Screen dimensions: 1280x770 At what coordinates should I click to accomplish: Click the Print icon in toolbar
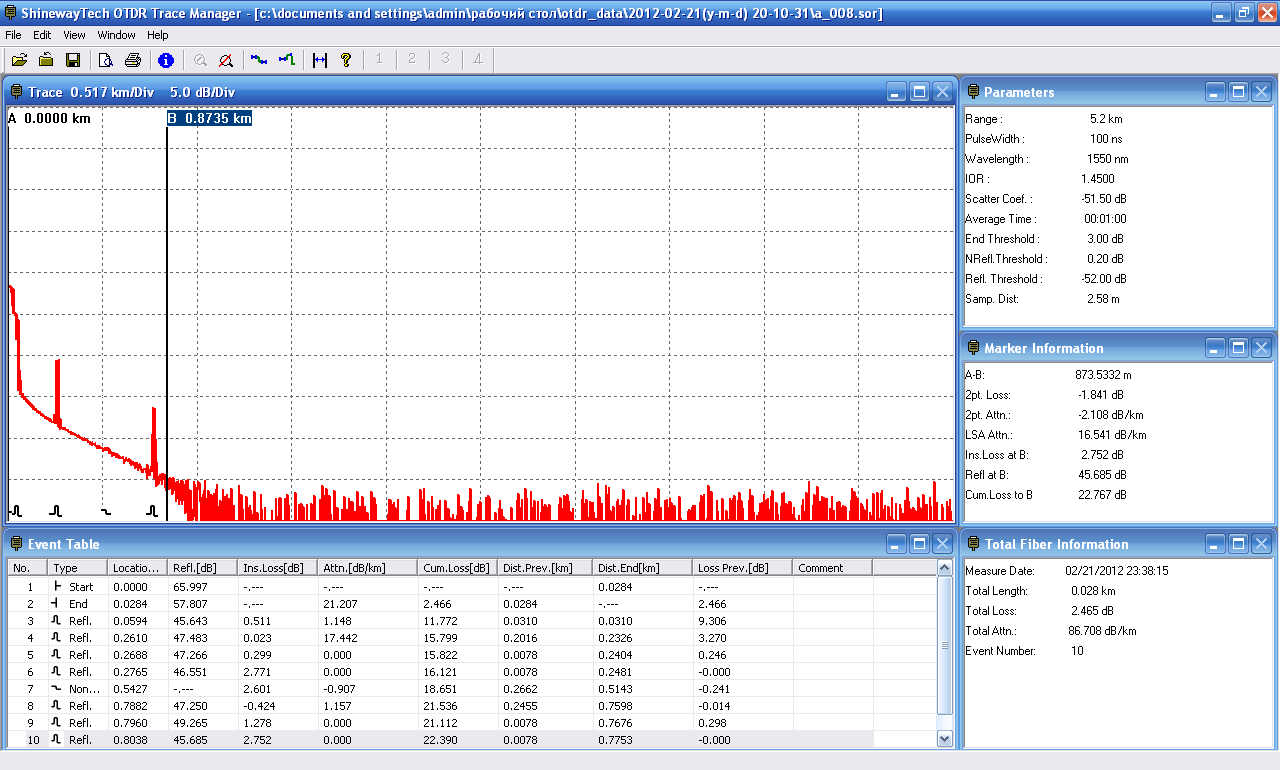pos(132,60)
